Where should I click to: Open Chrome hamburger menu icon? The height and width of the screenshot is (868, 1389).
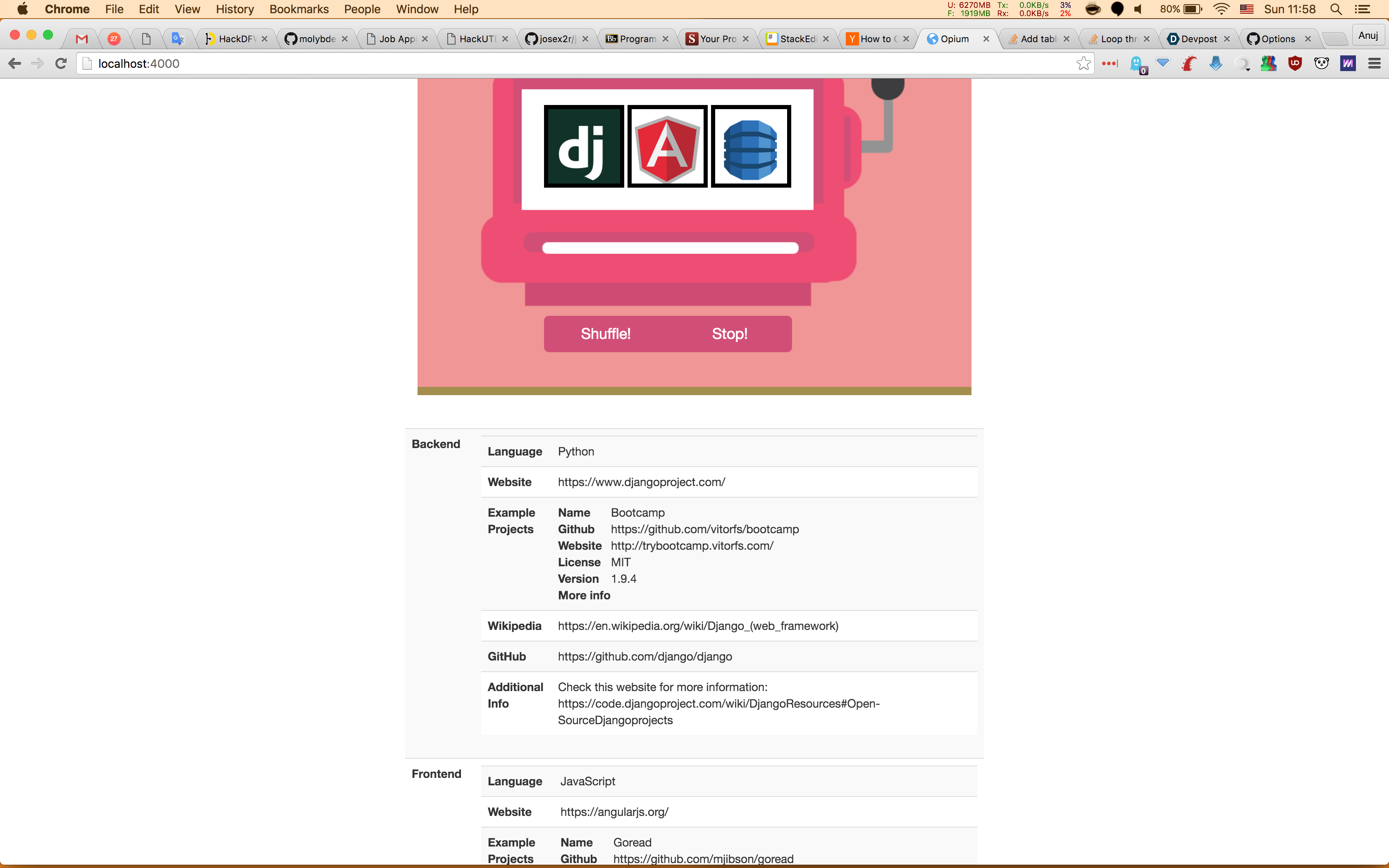pyautogui.click(x=1374, y=64)
